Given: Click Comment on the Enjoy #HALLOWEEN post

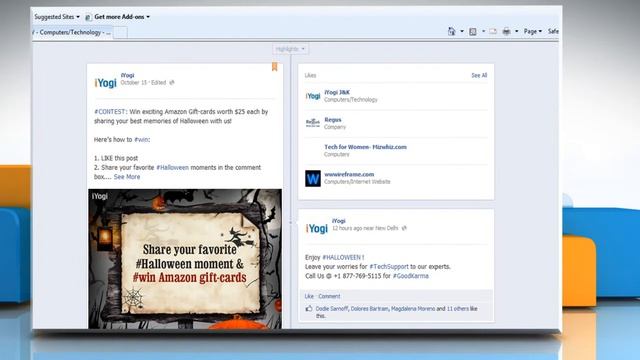Looking at the screenshot, I should coord(329,296).
